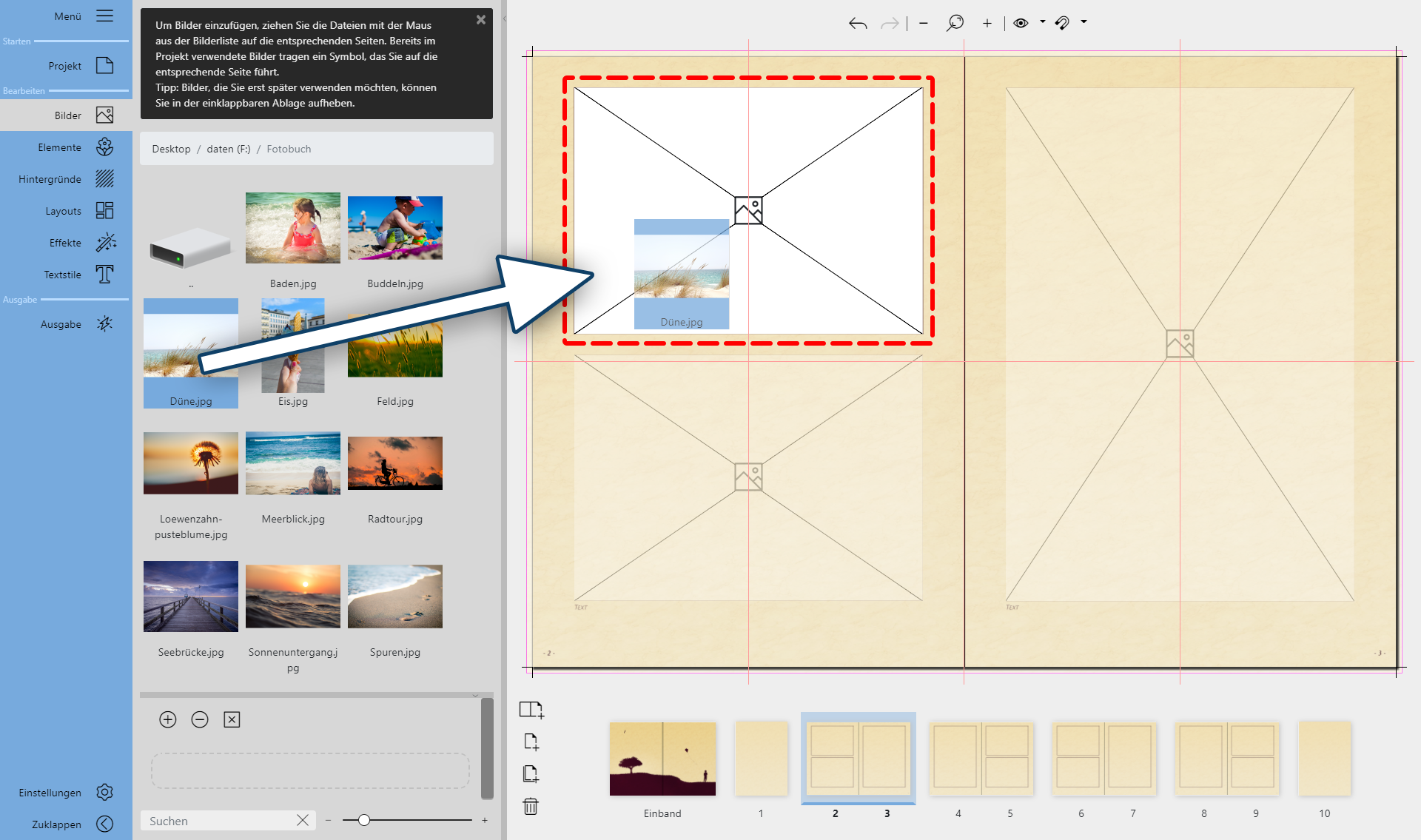Open the dropdown arrow beside eye icon
1421x840 pixels.
point(1042,22)
